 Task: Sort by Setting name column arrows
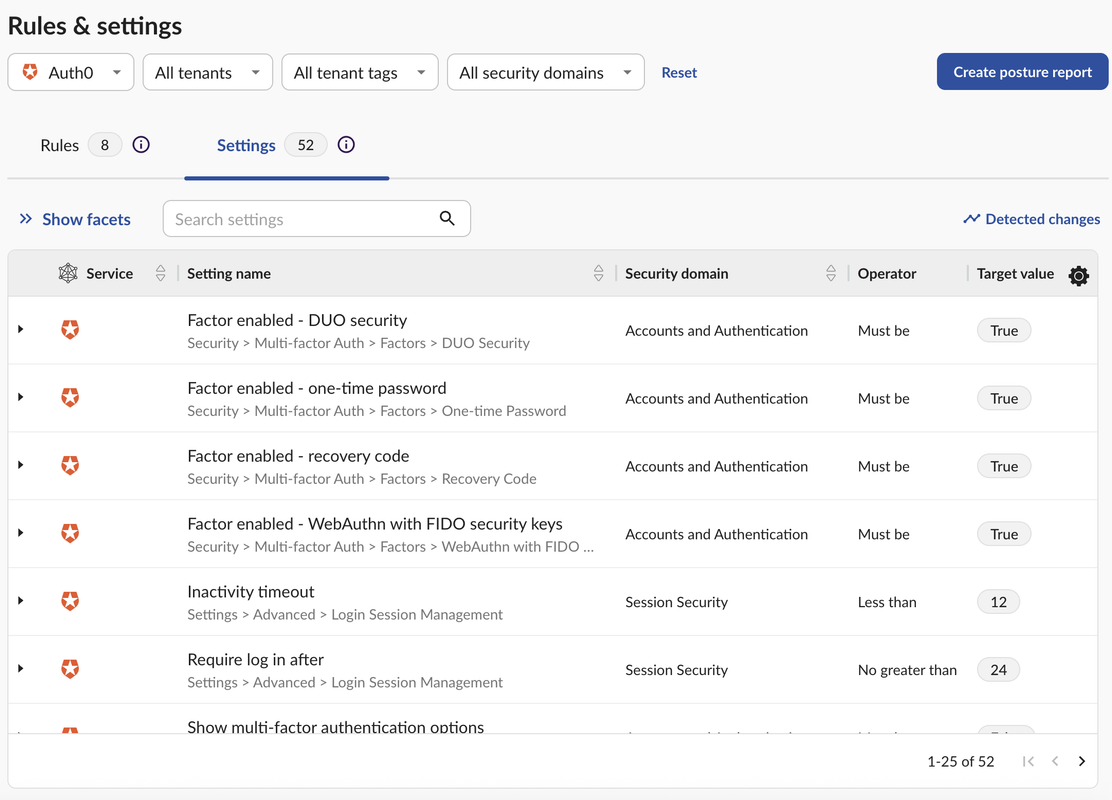click(598, 274)
